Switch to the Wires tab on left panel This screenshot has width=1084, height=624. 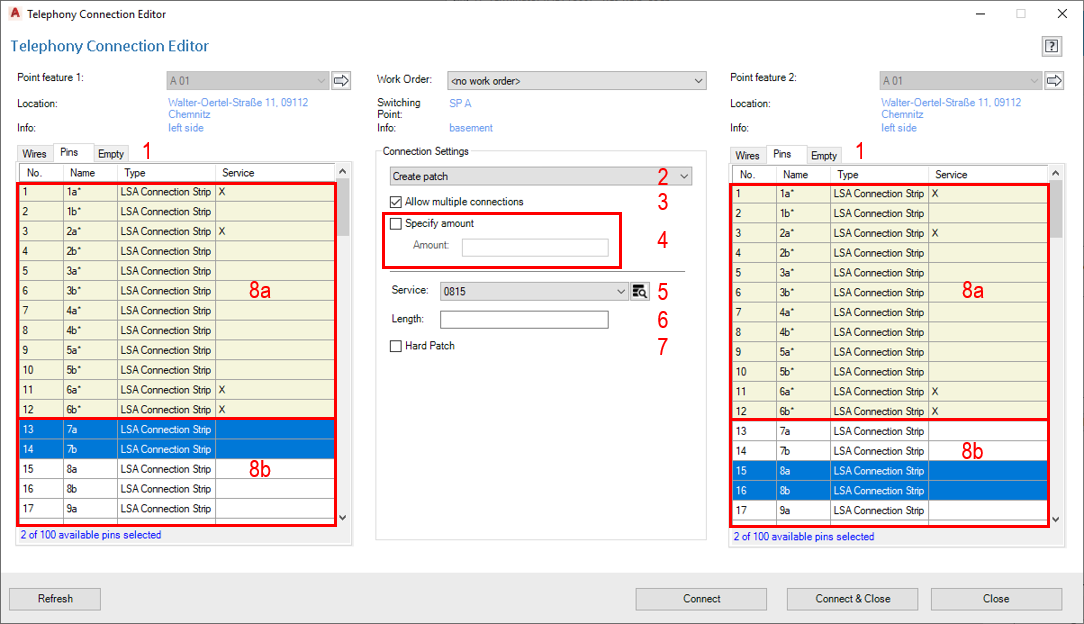(34, 154)
